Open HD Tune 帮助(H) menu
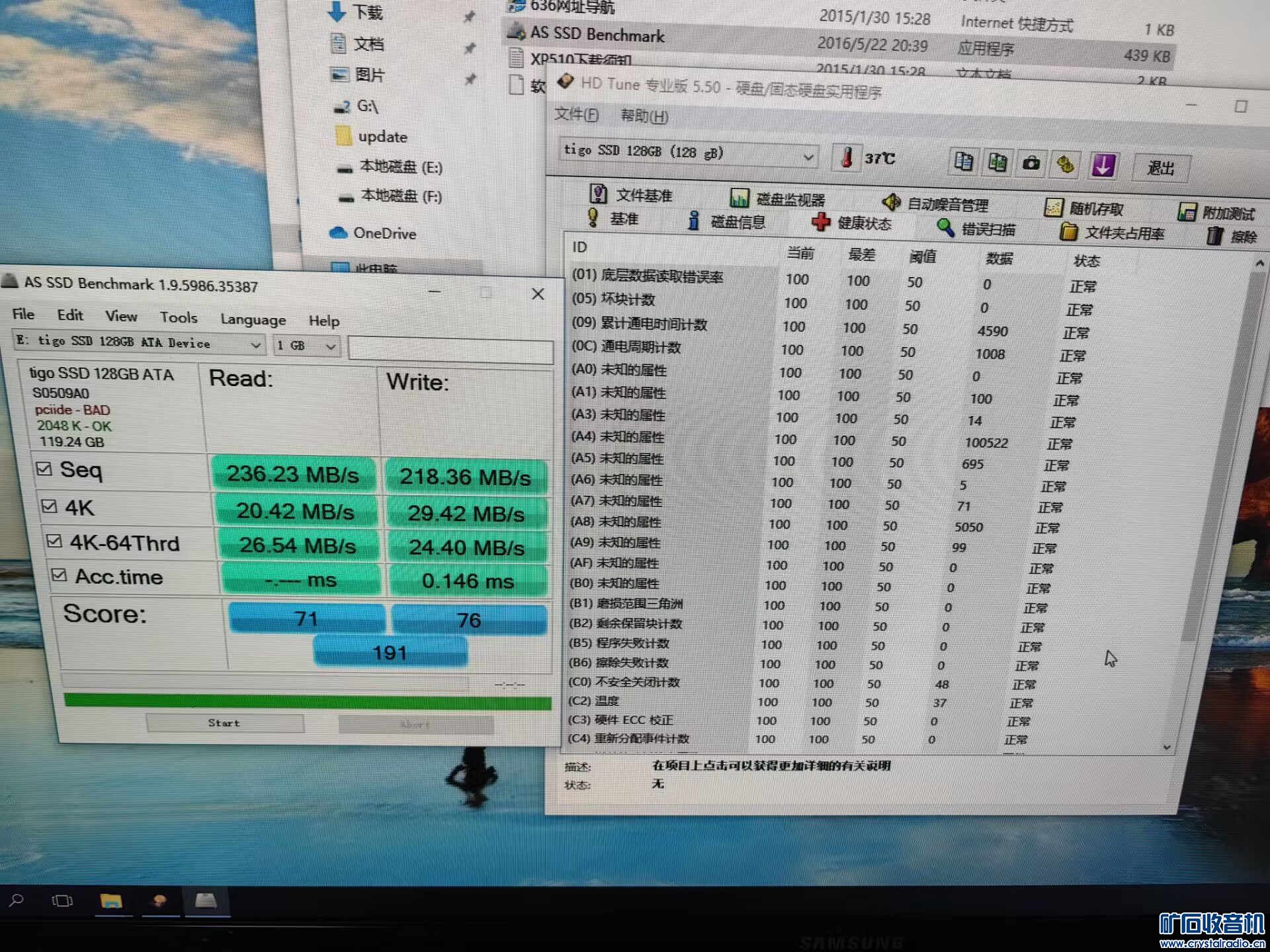The height and width of the screenshot is (952, 1270). [x=644, y=116]
